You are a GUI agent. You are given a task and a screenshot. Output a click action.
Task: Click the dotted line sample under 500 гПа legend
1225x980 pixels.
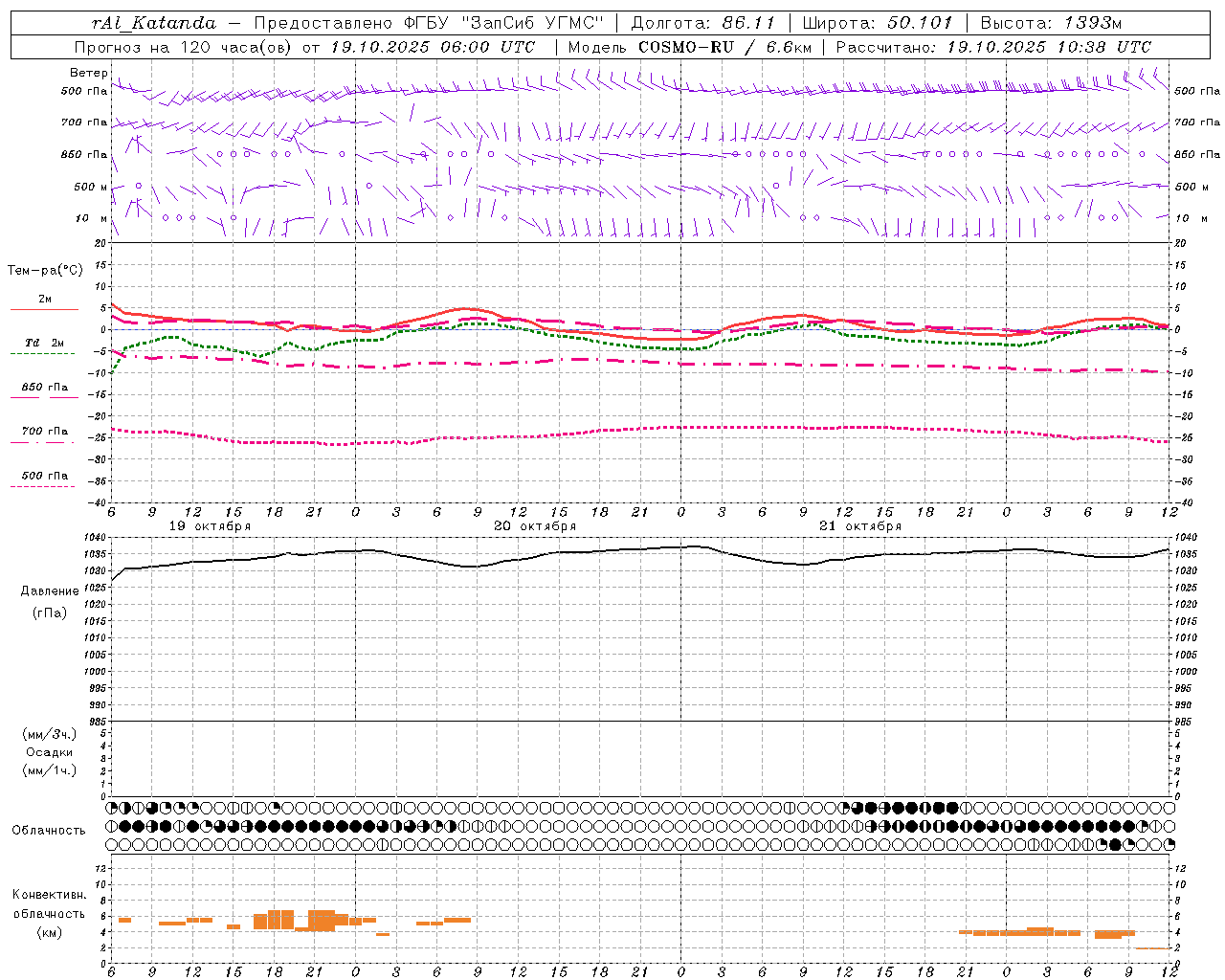(x=44, y=486)
